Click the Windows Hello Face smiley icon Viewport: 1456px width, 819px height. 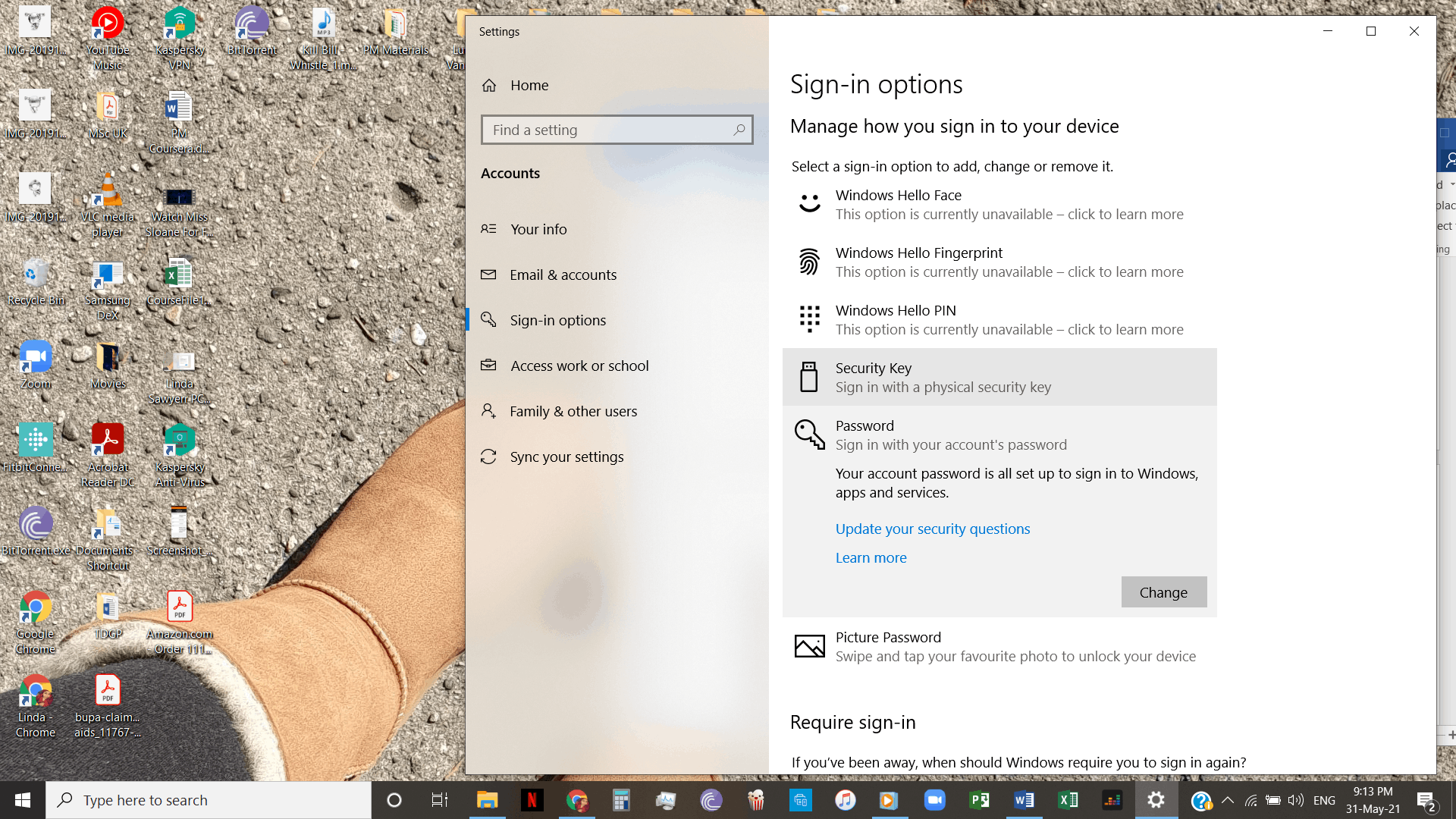pos(809,204)
